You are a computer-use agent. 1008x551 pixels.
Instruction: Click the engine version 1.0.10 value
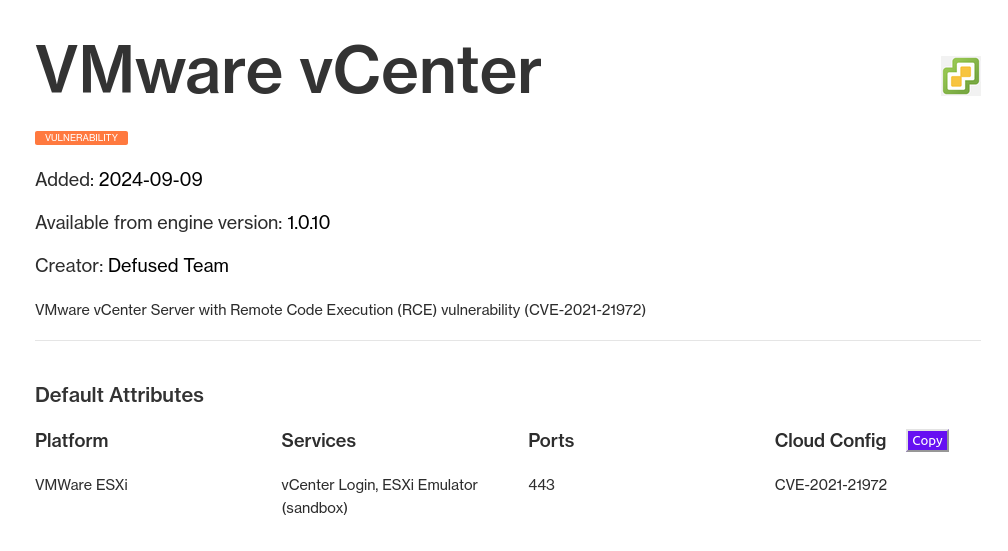309,222
